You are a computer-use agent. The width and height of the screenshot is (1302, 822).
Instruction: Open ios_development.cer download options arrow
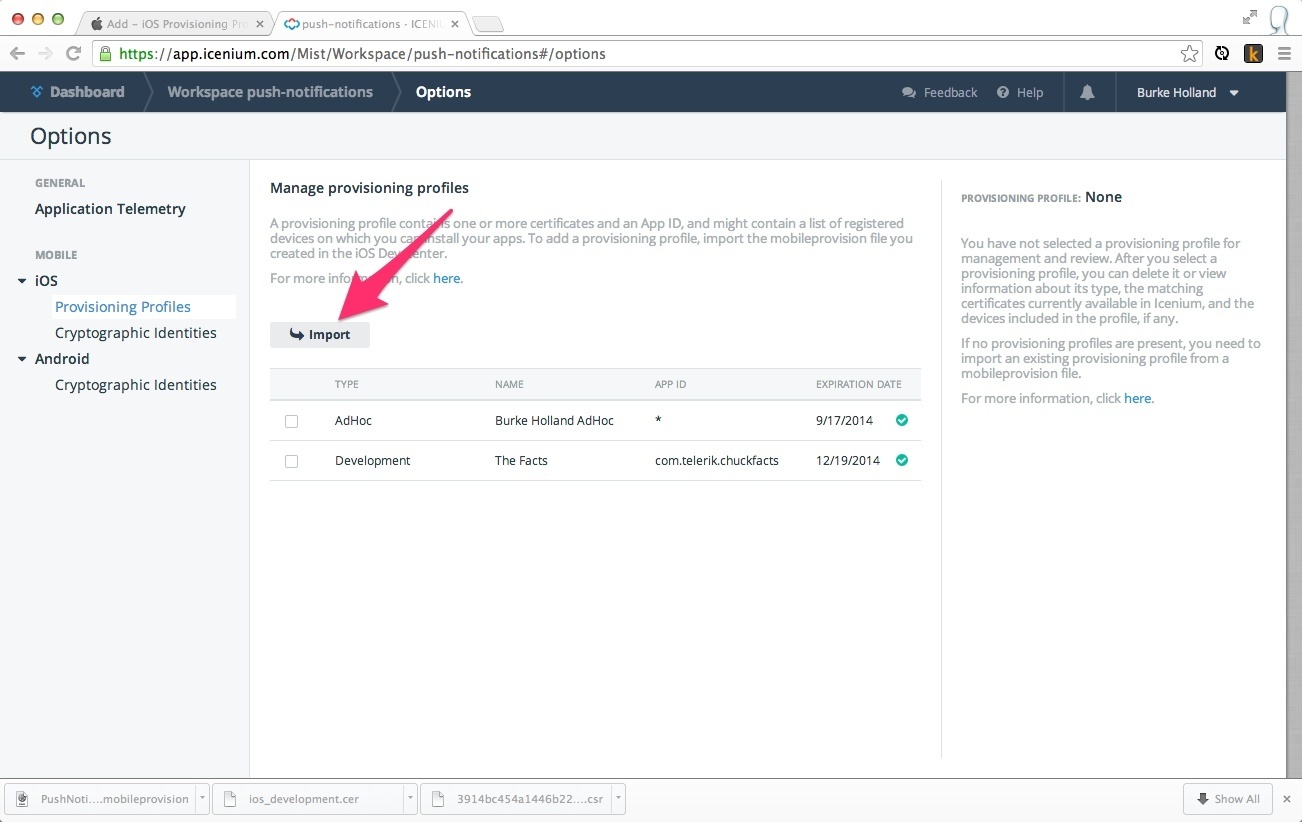410,798
